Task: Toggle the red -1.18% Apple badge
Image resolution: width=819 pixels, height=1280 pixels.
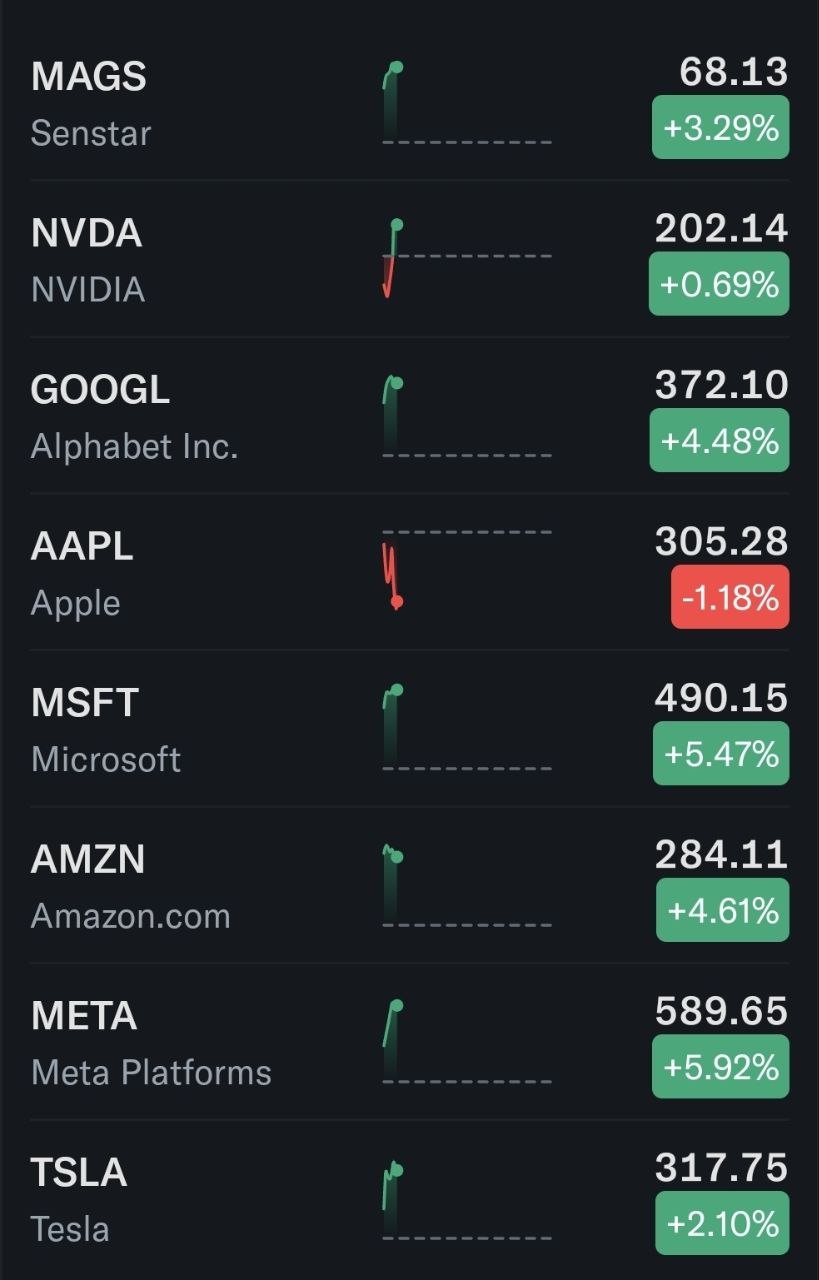Action: tap(730, 597)
